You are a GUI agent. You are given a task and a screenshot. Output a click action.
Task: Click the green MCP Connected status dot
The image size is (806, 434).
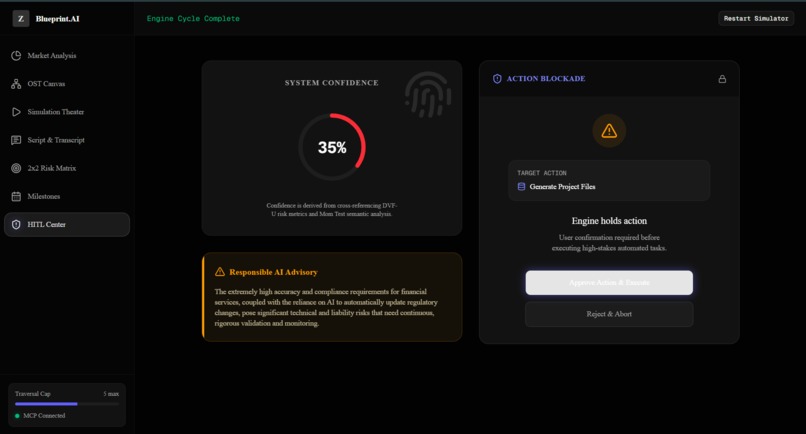tap(17, 415)
